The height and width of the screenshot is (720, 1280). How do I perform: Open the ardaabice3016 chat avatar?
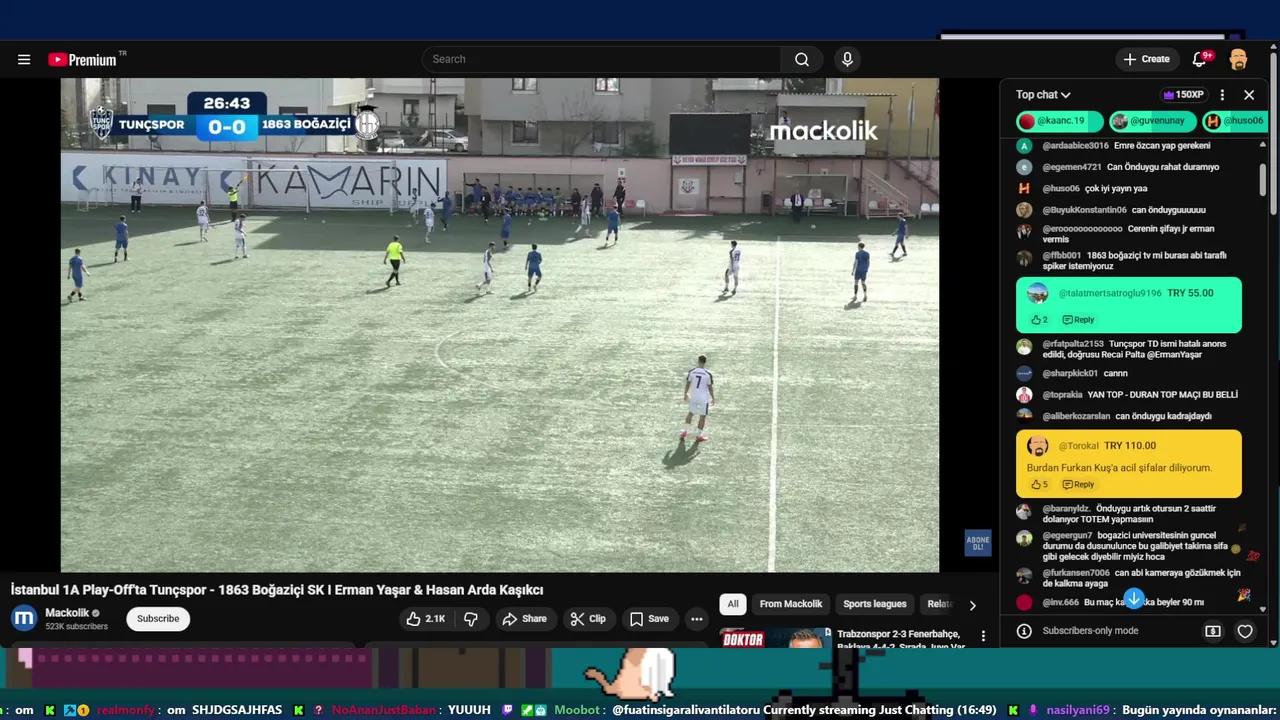(1024, 146)
